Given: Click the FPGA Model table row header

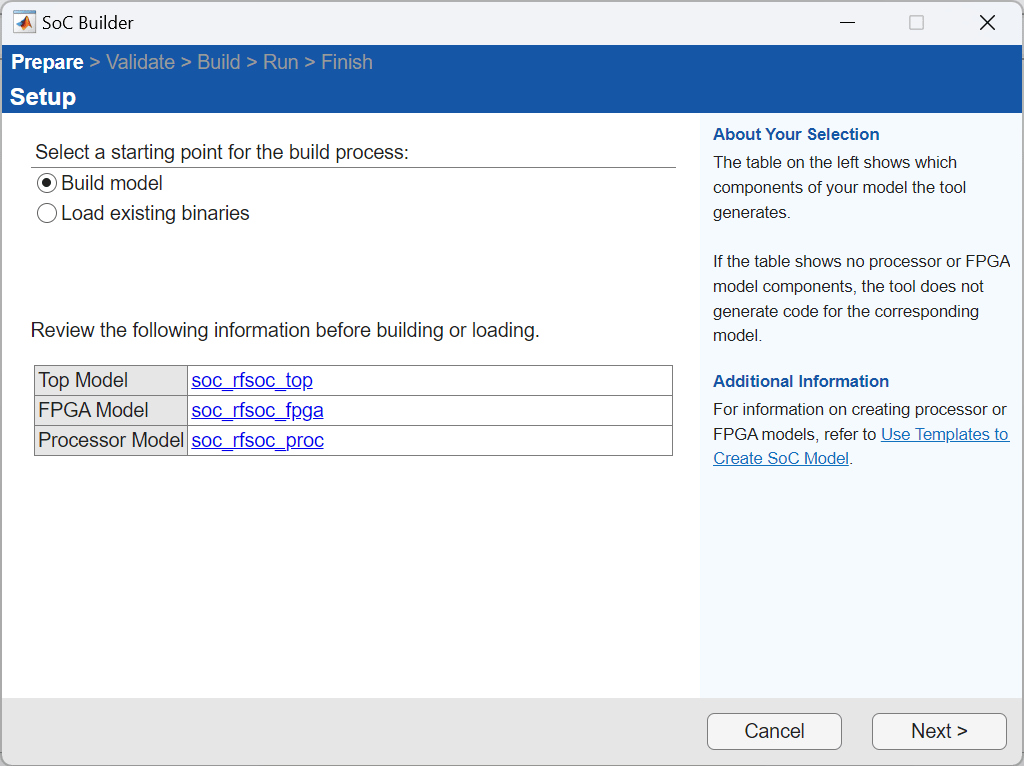Looking at the screenshot, I should click(88, 410).
